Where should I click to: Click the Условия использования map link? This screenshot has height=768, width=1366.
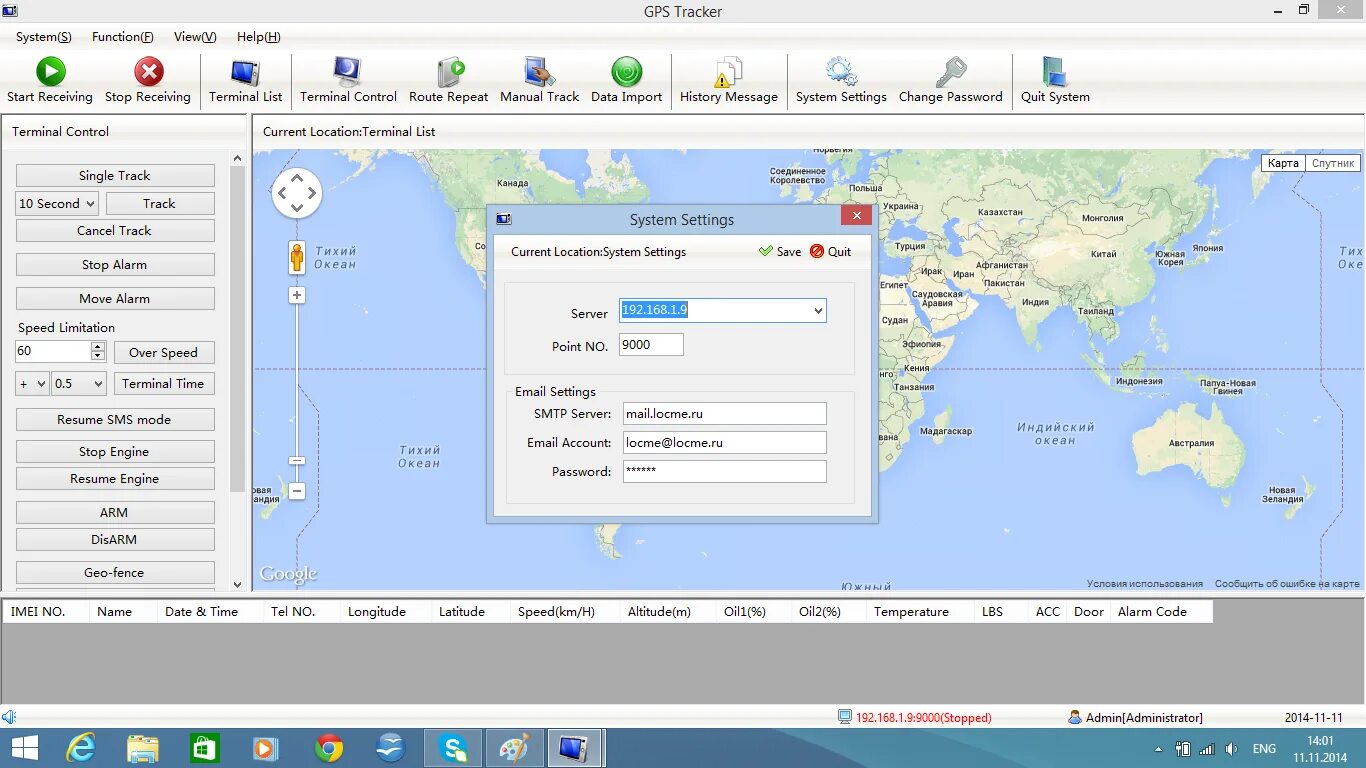[x=1145, y=583]
